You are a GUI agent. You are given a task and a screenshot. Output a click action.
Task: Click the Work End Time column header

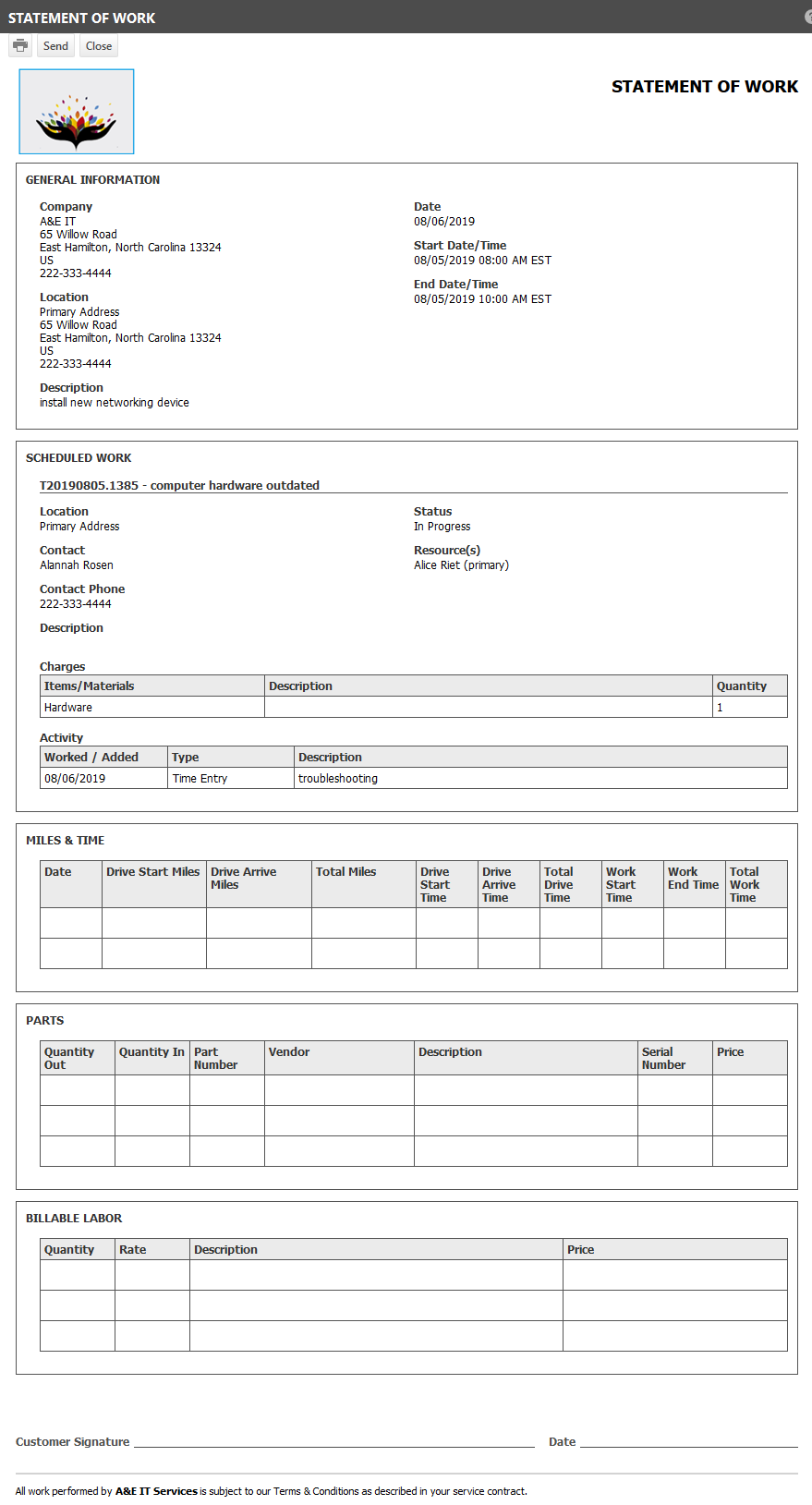coord(694,884)
